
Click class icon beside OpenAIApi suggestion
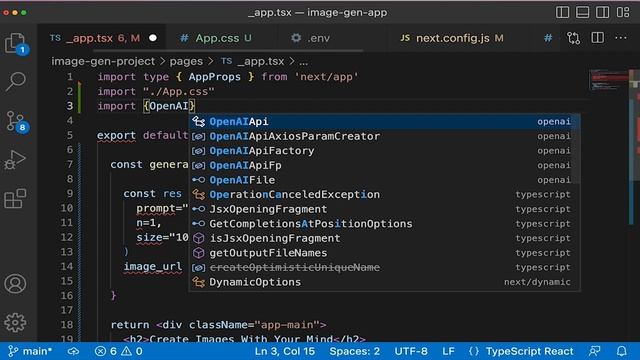198,122
